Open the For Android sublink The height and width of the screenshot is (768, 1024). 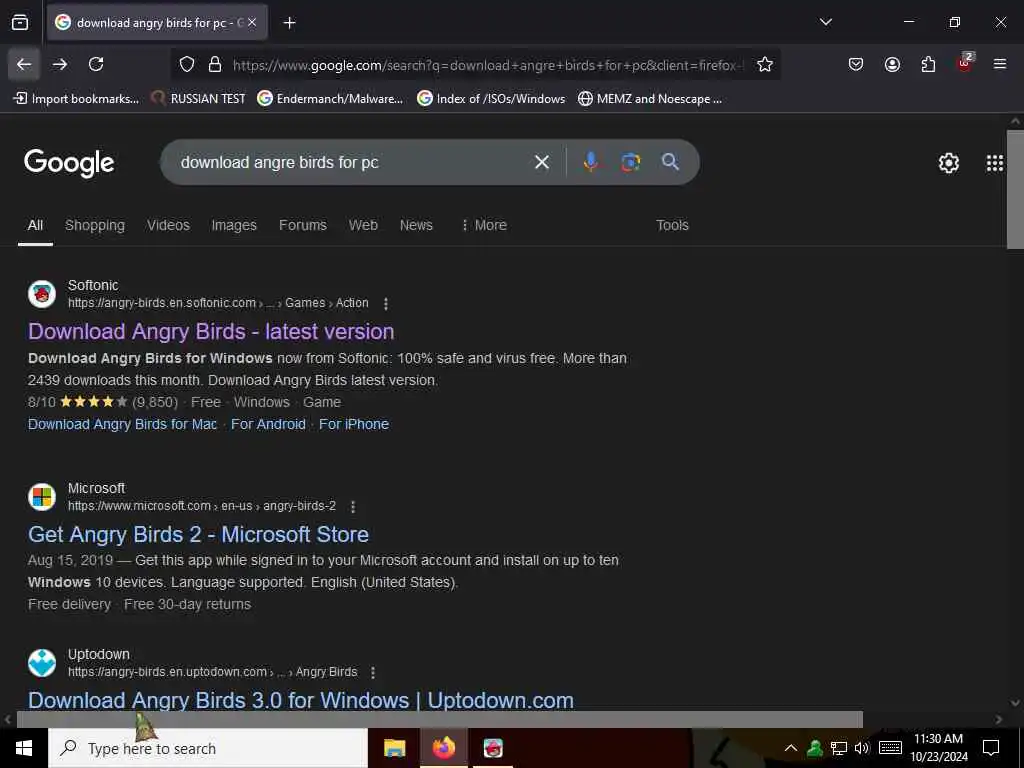pyautogui.click(x=268, y=424)
